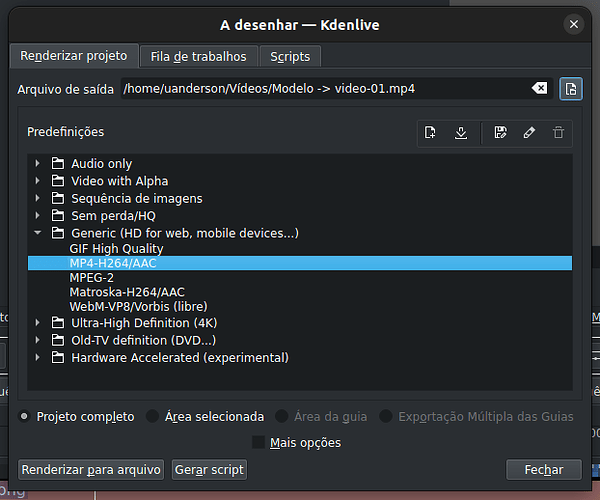Click the Fechar button
This screenshot has height=500, width=600.
click(x=544, y=469)
